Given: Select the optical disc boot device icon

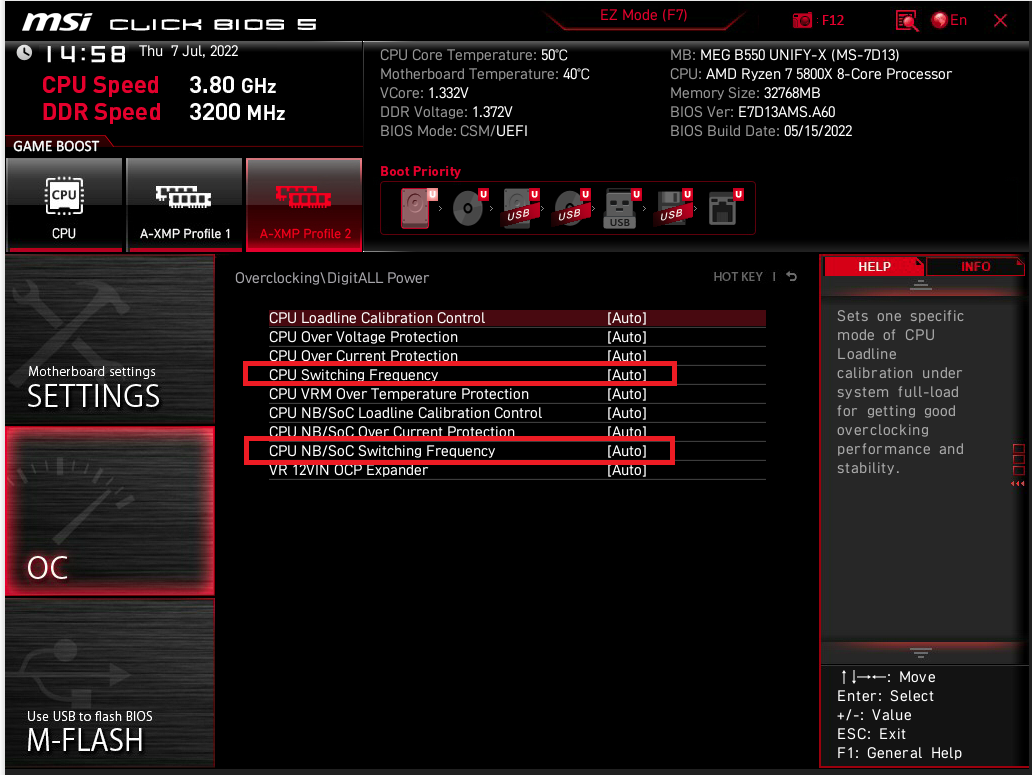Looking at the screenshot, I should click(469, 208).
